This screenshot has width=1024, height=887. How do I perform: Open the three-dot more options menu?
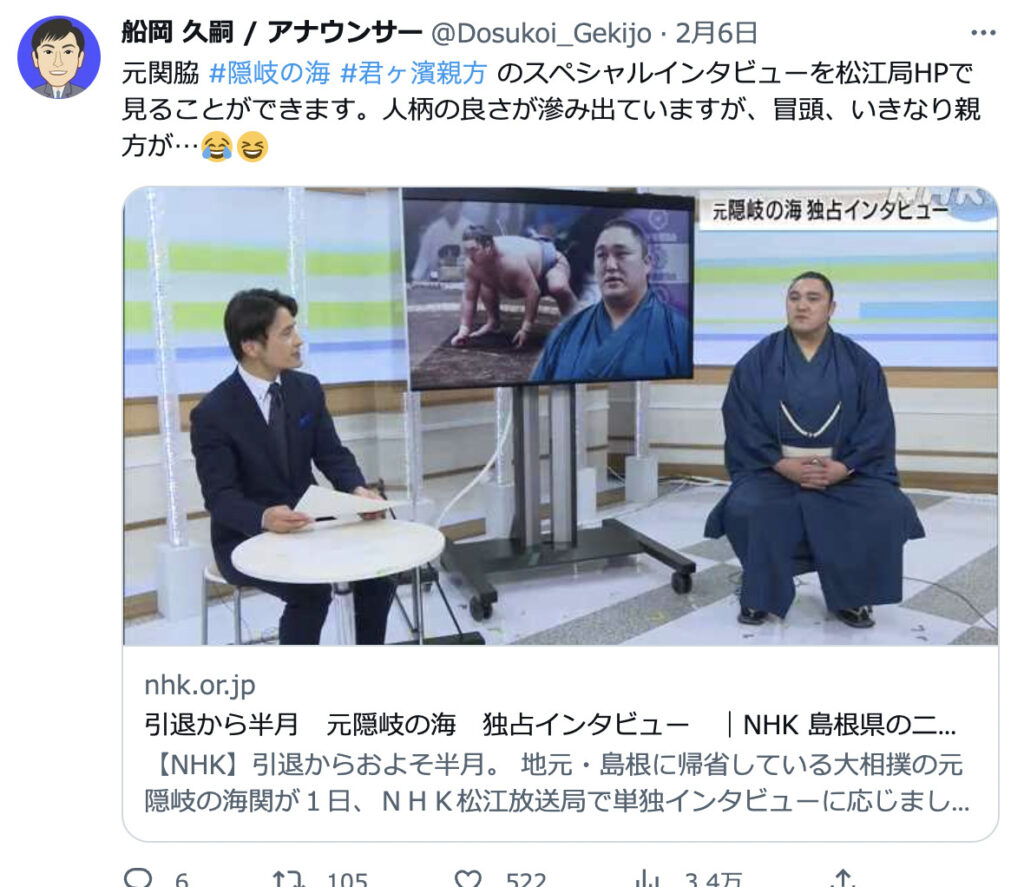982,33
